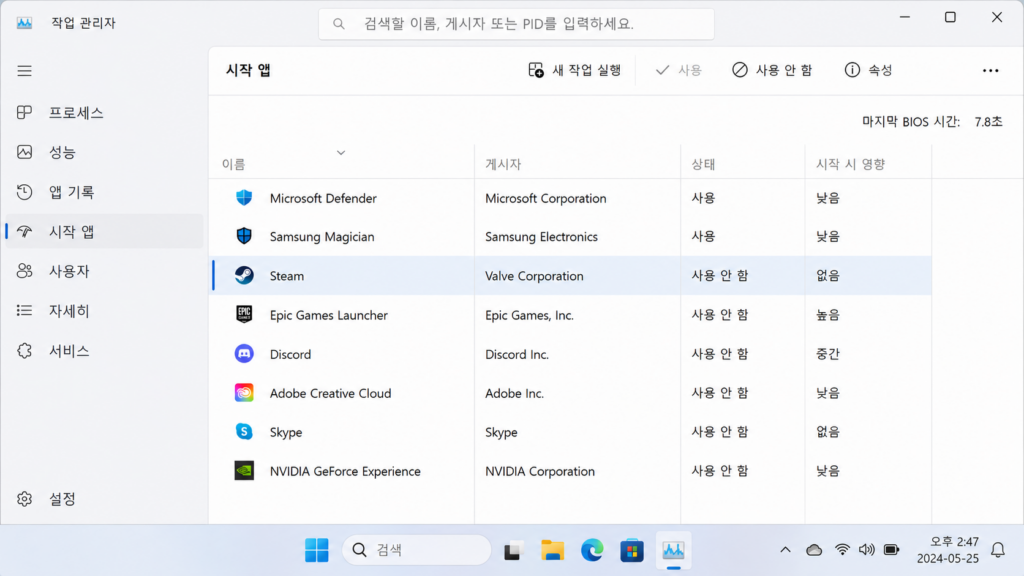
Task: Click the 사용 enable button
Action: [679, 70]
